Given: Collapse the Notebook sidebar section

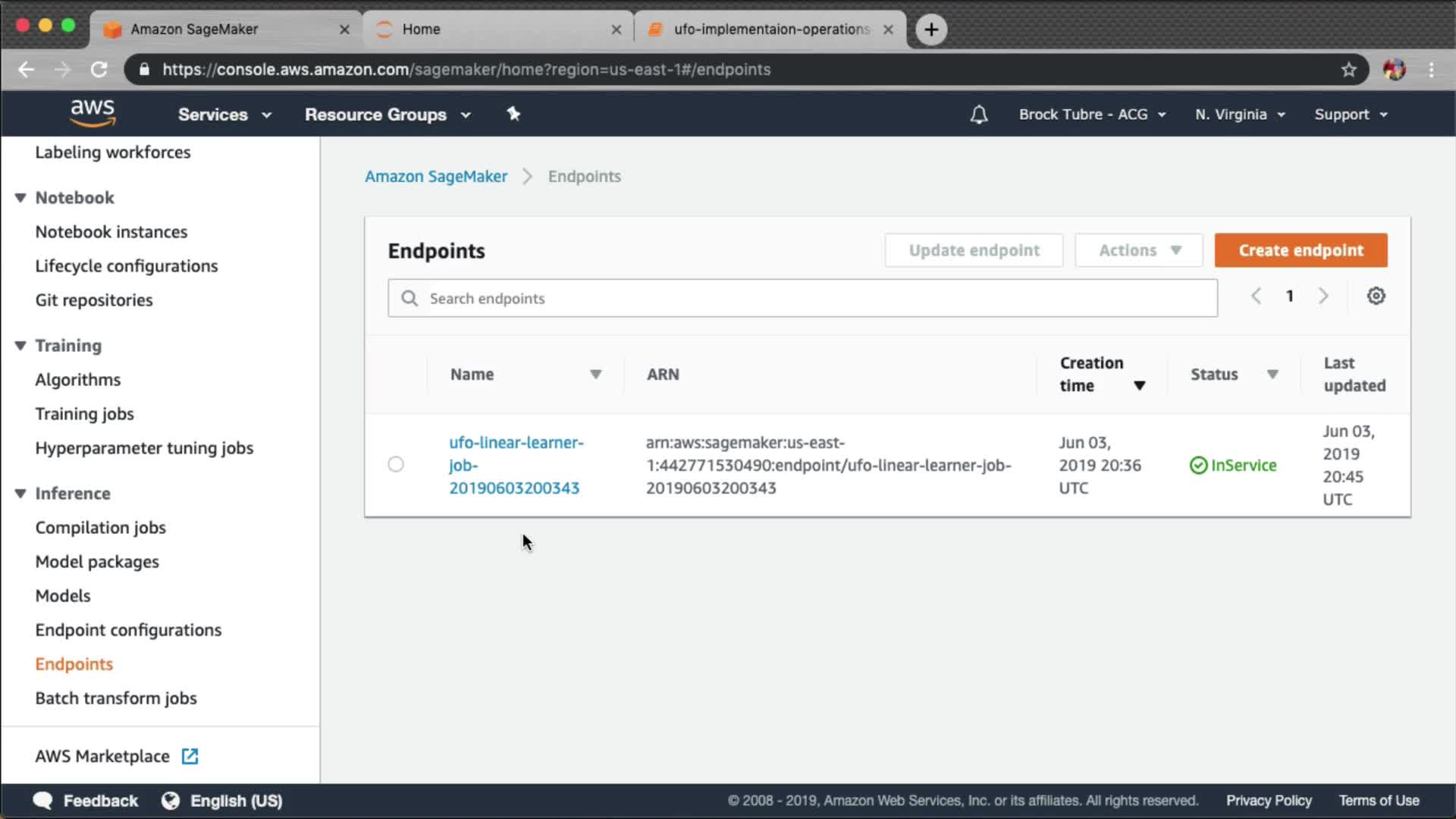Looking at the screenshot, I should (x=20, y=198).
